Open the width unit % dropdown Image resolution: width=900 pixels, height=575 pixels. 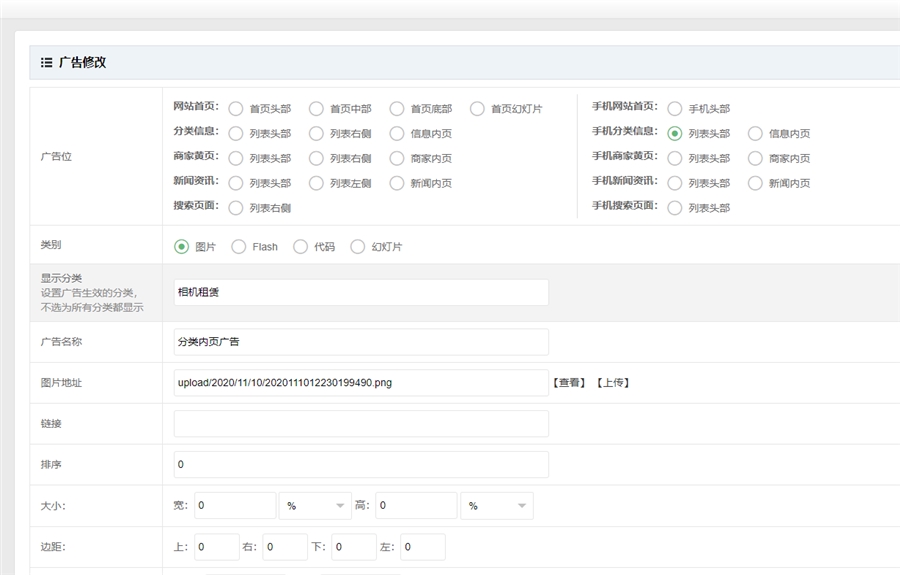(315, 506)
